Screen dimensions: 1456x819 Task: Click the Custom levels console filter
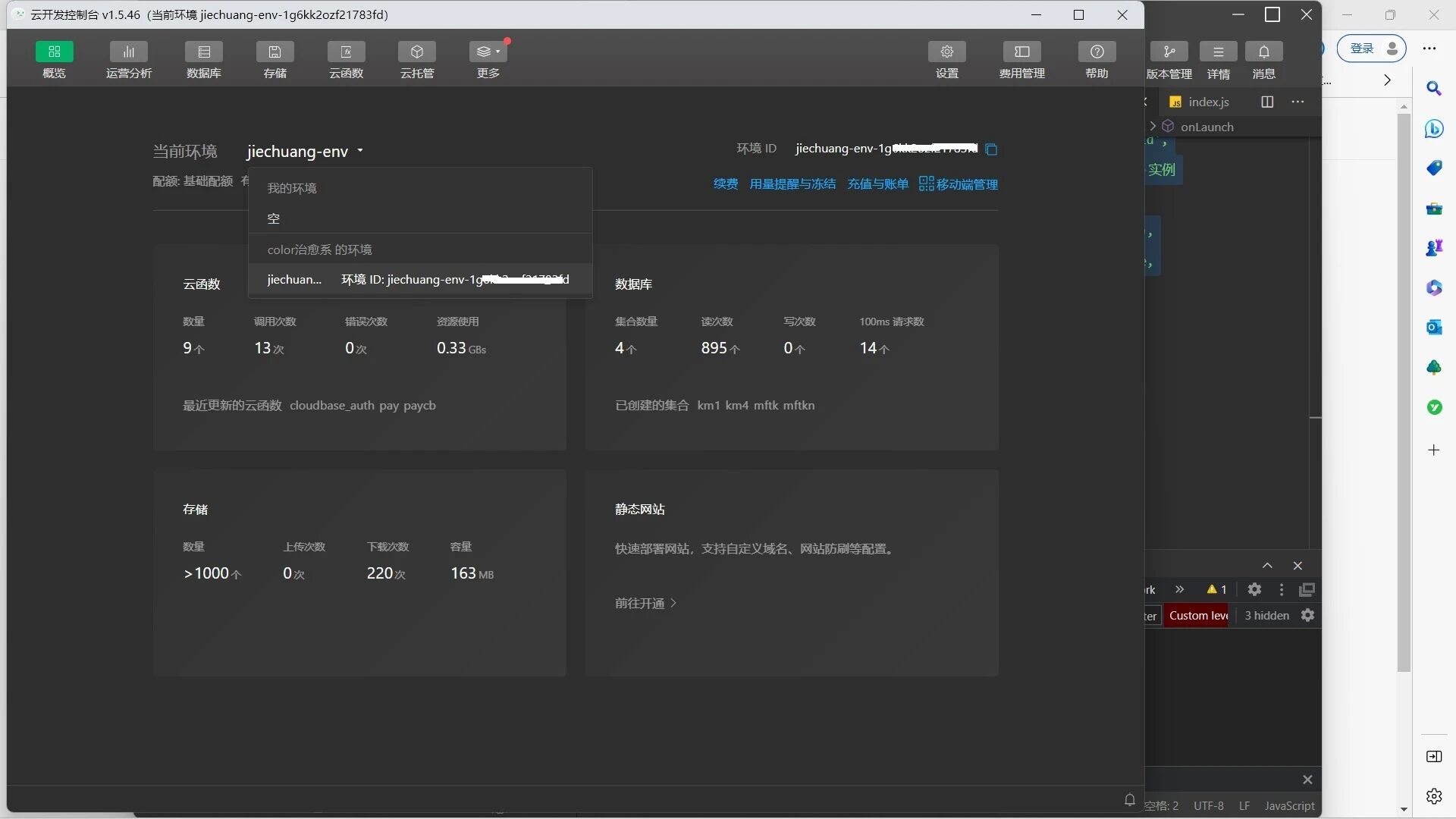click(x=1197, y=616)
